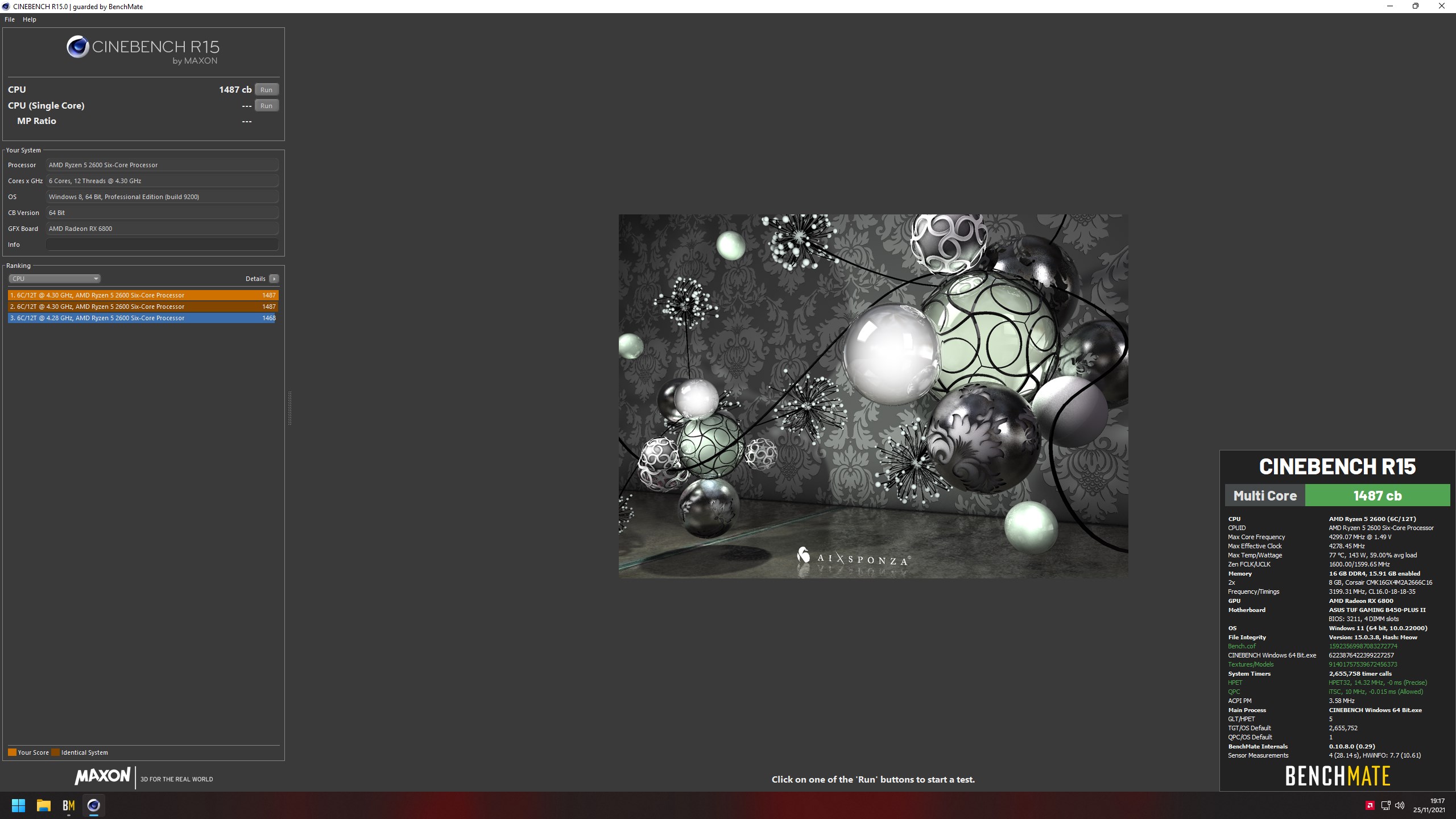Click the OS field showing Windows 8
Screen dimensions: 1456x819
click(x=162, y=197)
